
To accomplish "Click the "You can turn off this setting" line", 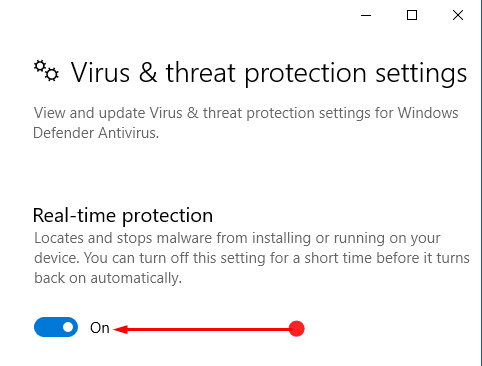I will pos(252,258).
